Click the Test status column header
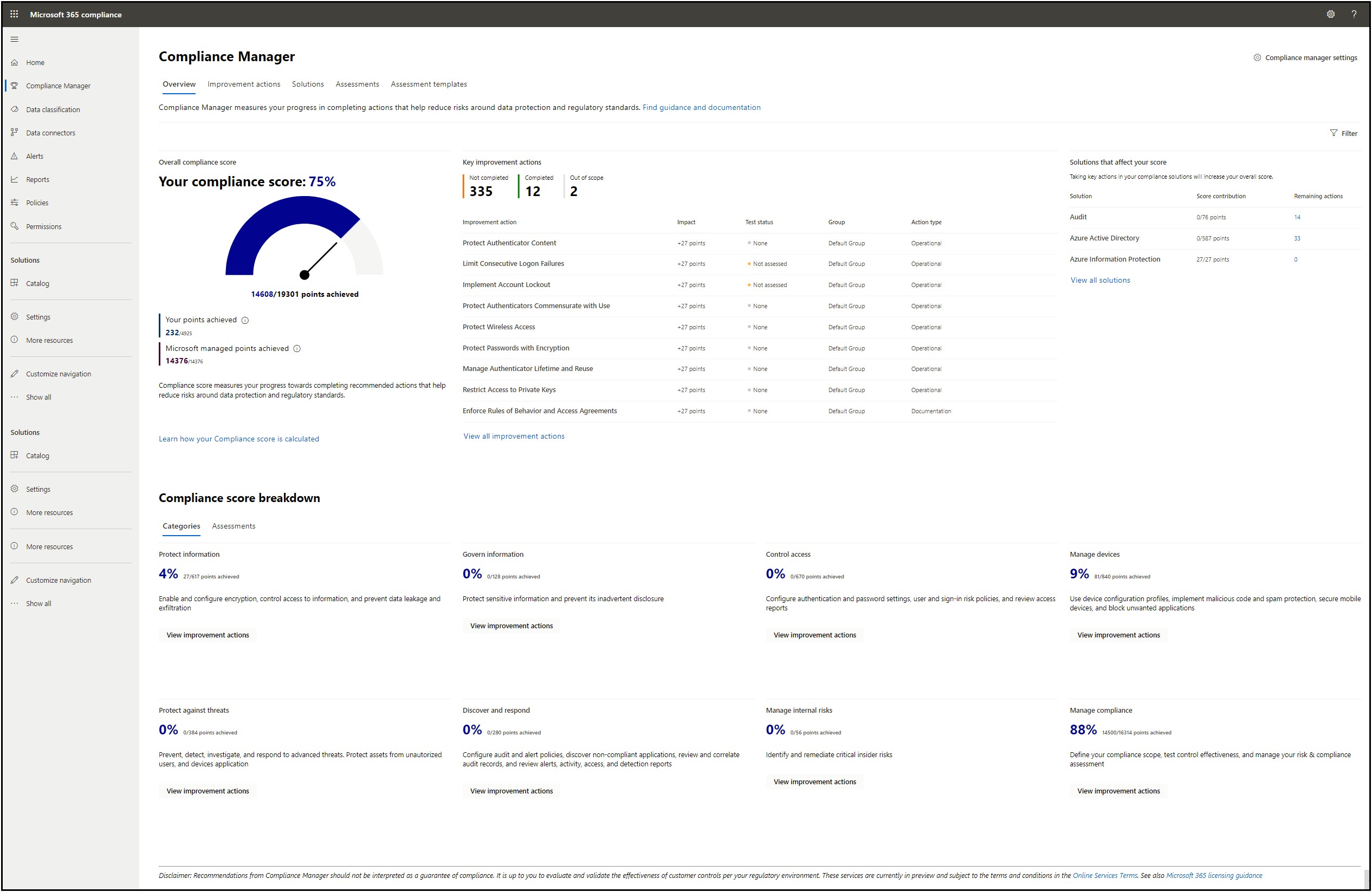Viewport: 1372px width, 892px height. point(759,222)
